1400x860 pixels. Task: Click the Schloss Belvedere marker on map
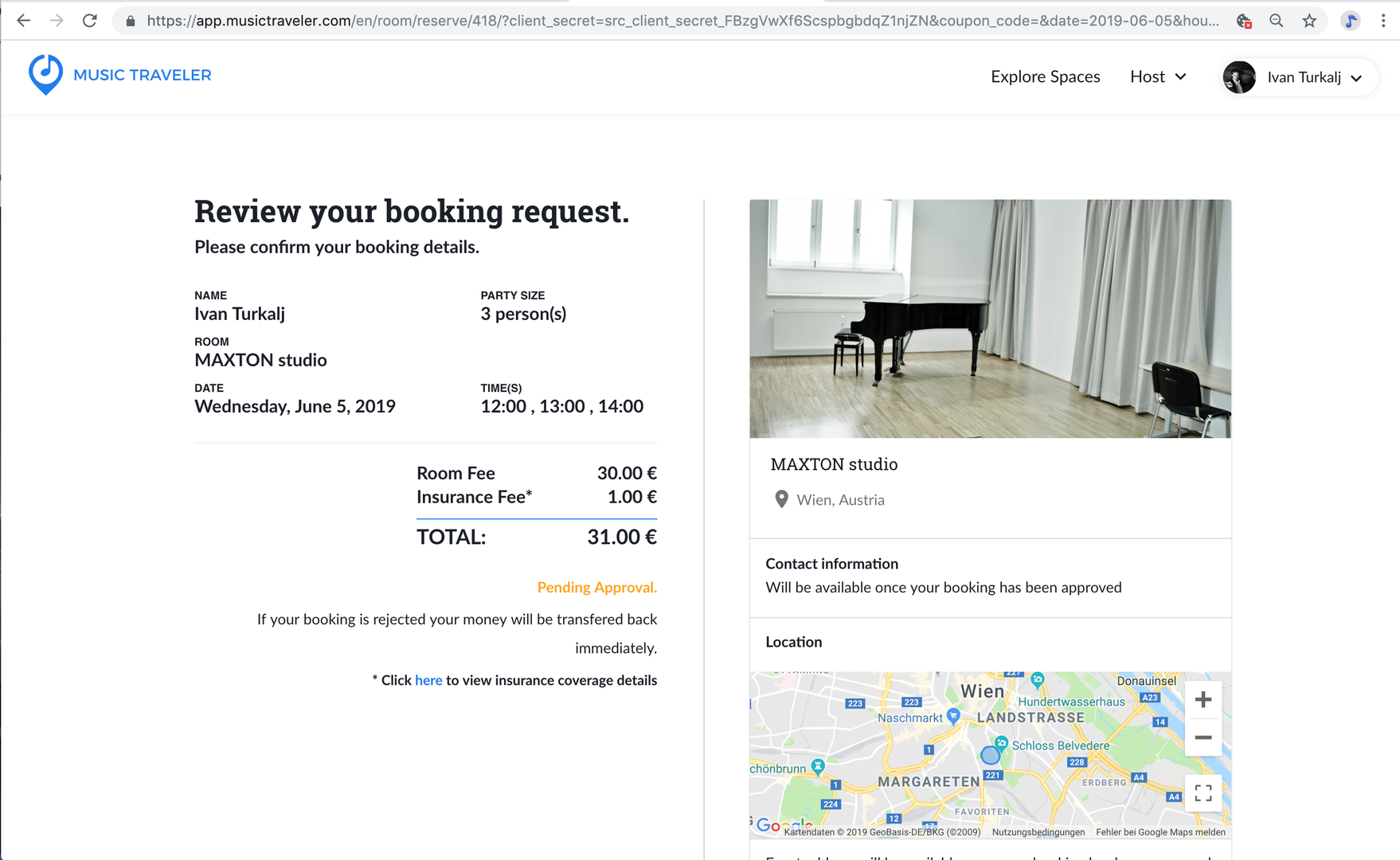coord(1002,743)
